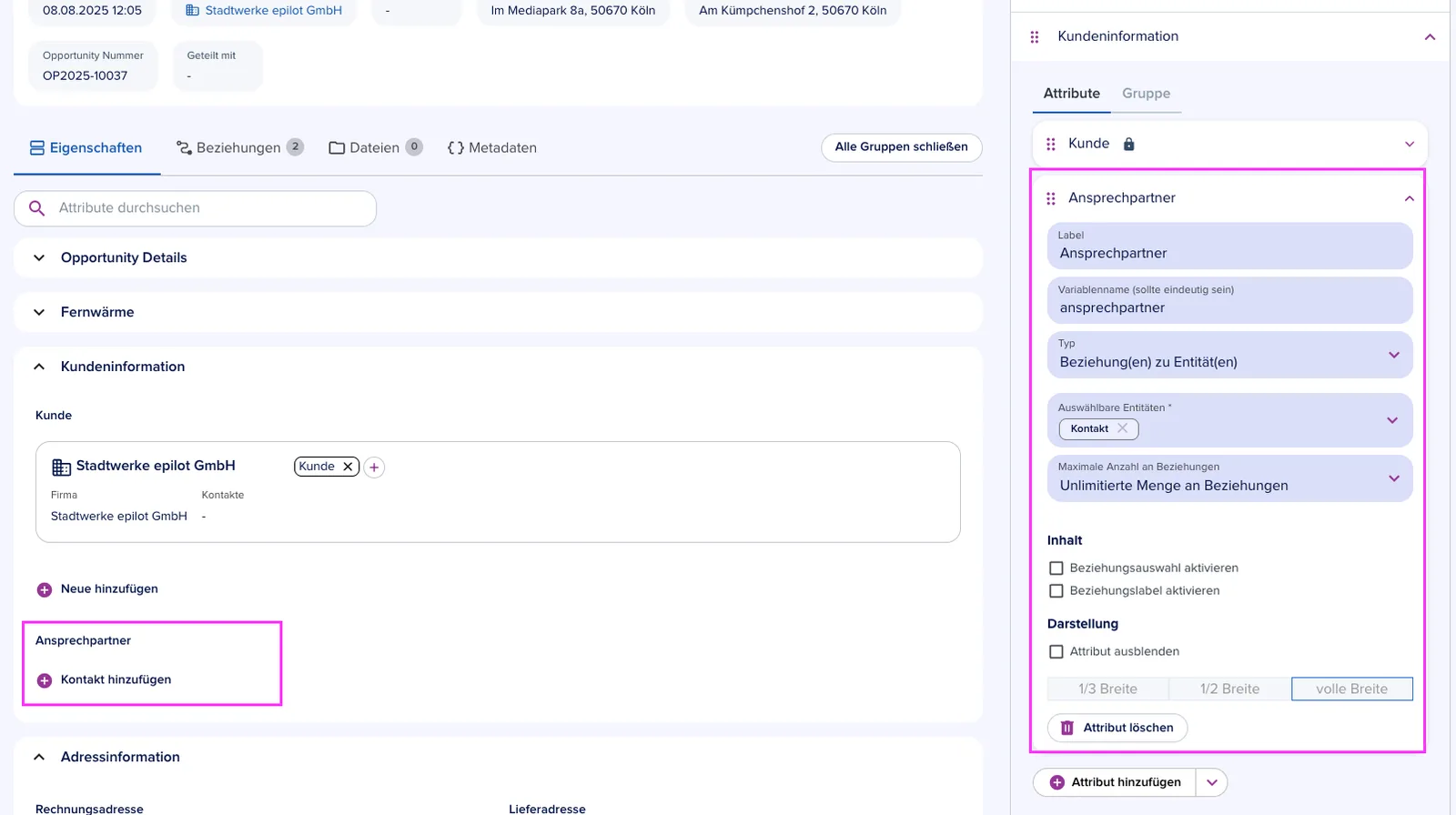1456x815 pixels.
Task: Click the building icon in Stadtwerke epilot GmbH link
Action: [192, 10]
